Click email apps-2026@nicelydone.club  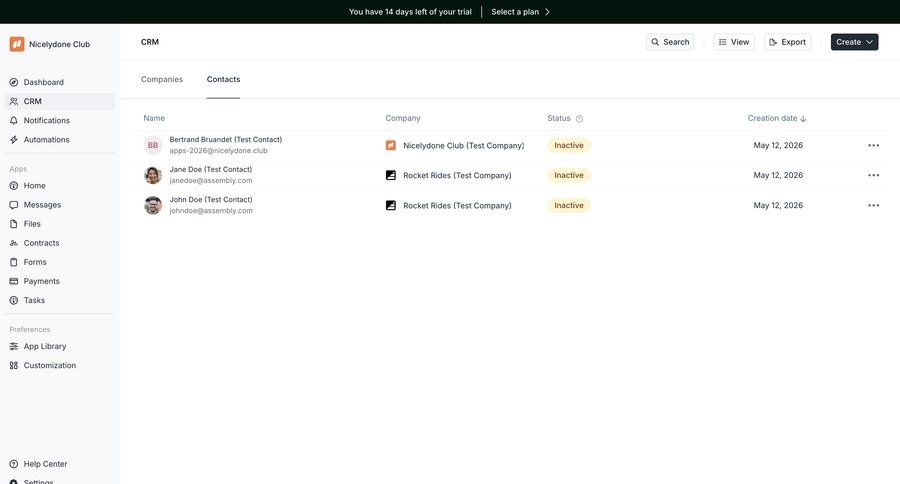click(218, 151)
